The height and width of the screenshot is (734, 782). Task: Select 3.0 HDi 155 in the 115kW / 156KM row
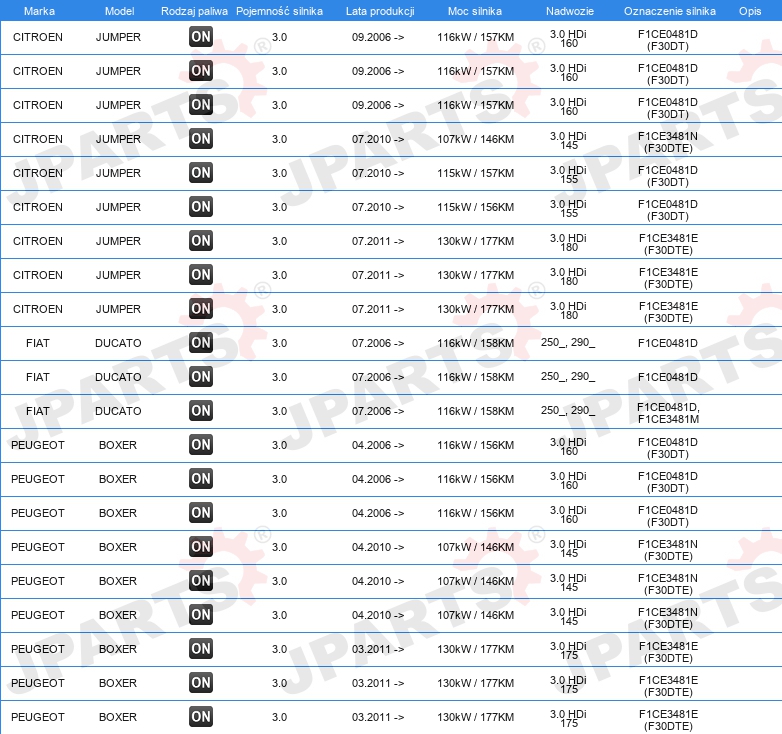click(569, 208)
